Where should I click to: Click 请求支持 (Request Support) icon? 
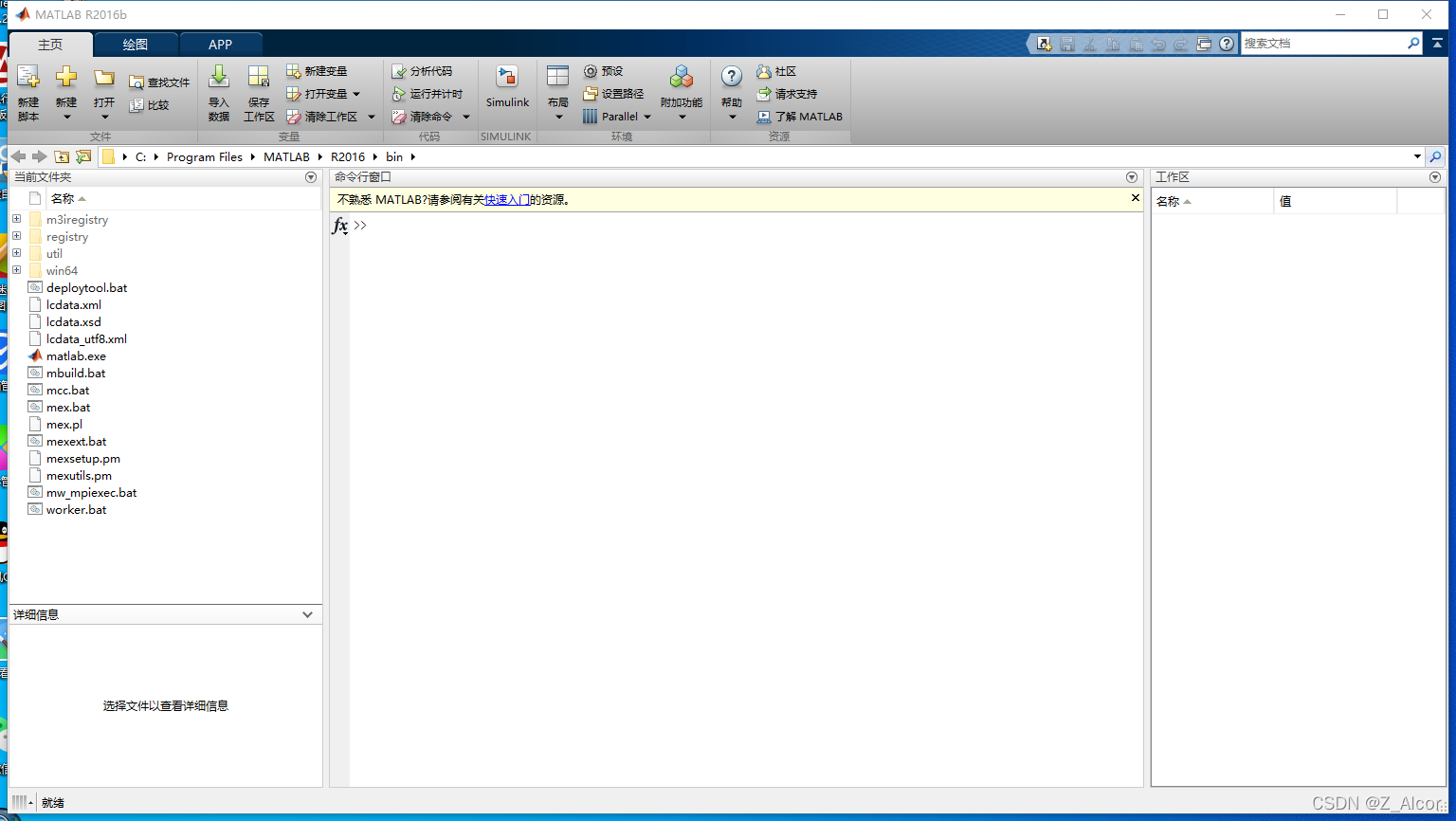[x=764, y=94]
